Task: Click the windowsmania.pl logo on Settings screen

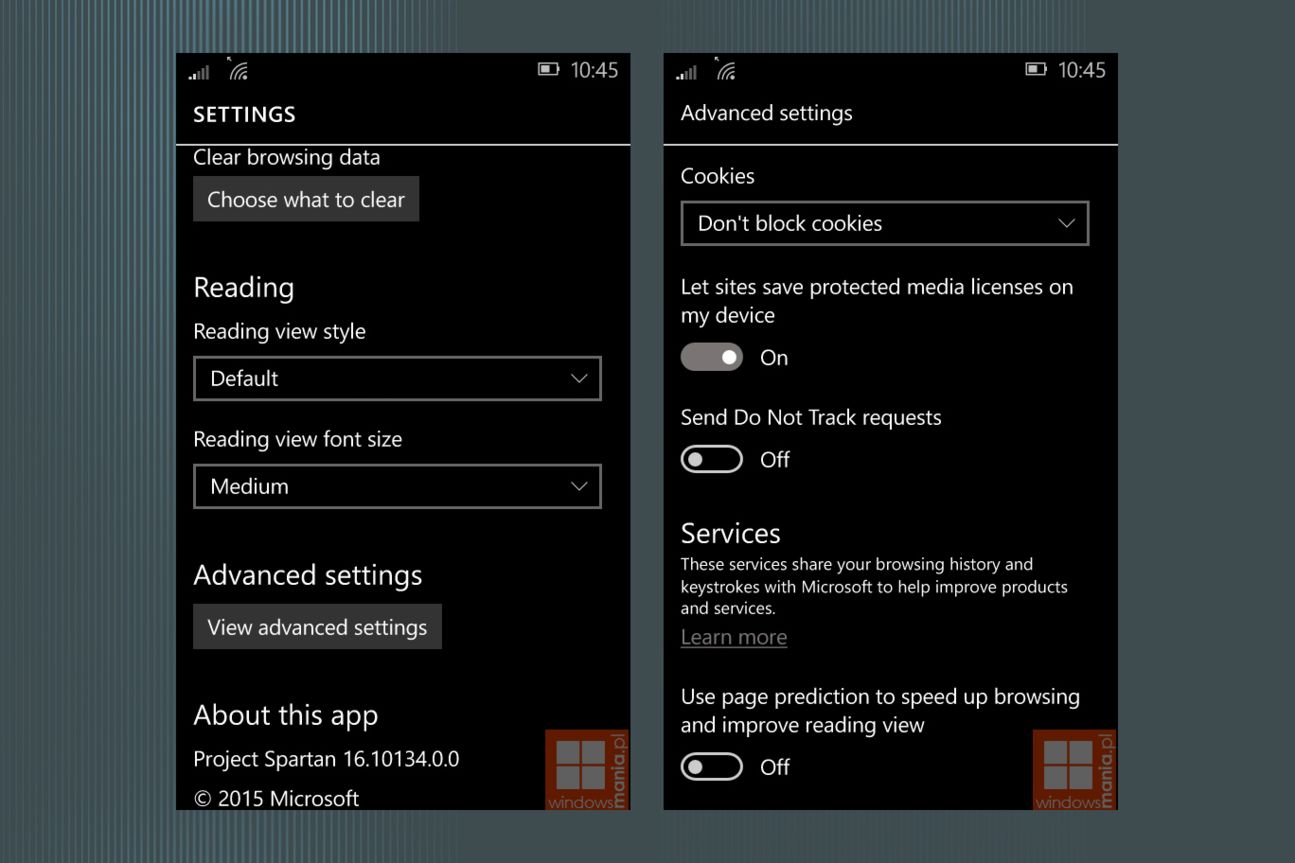Action: coord(586,768)
